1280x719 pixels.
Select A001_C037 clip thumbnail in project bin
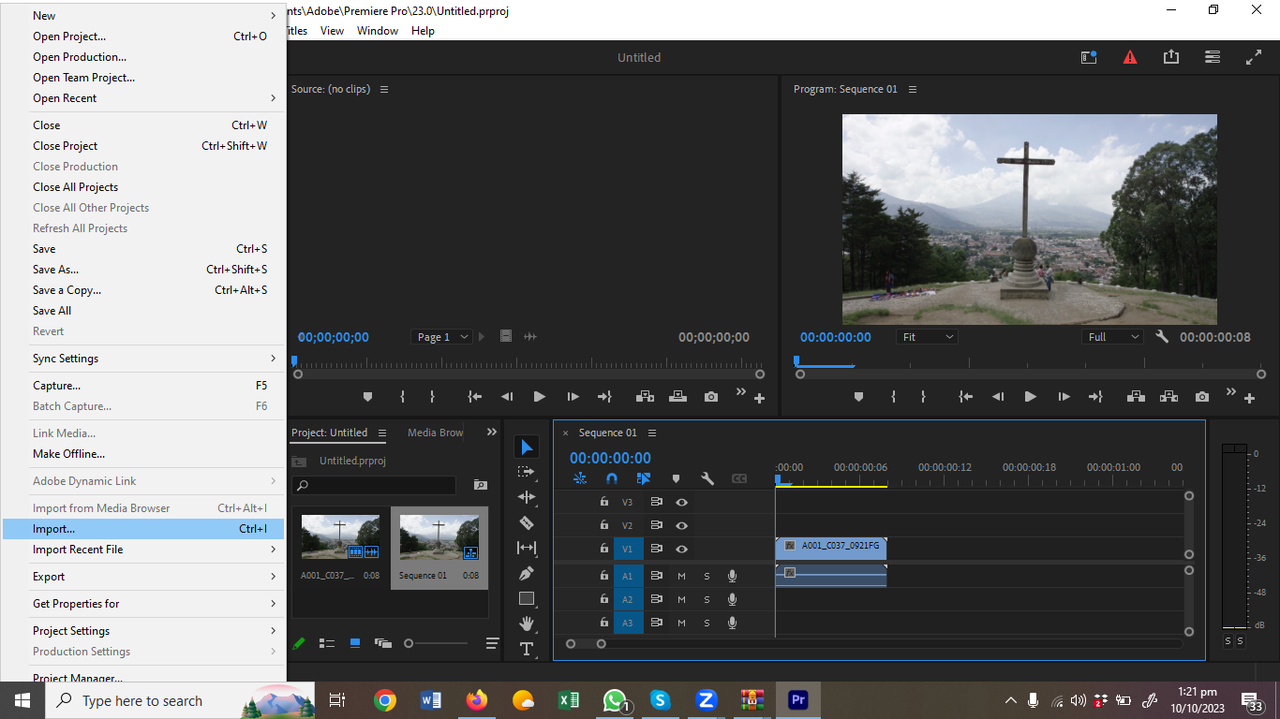[x=340, y=537]
